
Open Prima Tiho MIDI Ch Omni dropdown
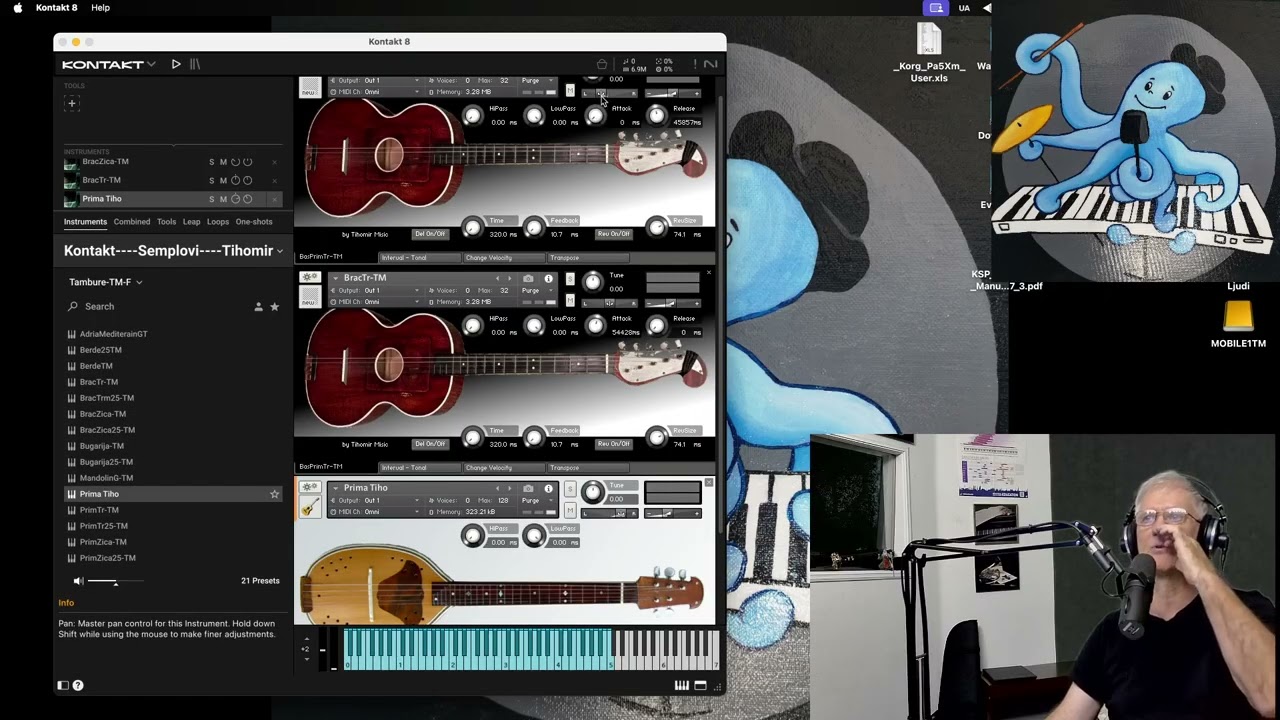[378, 512]
